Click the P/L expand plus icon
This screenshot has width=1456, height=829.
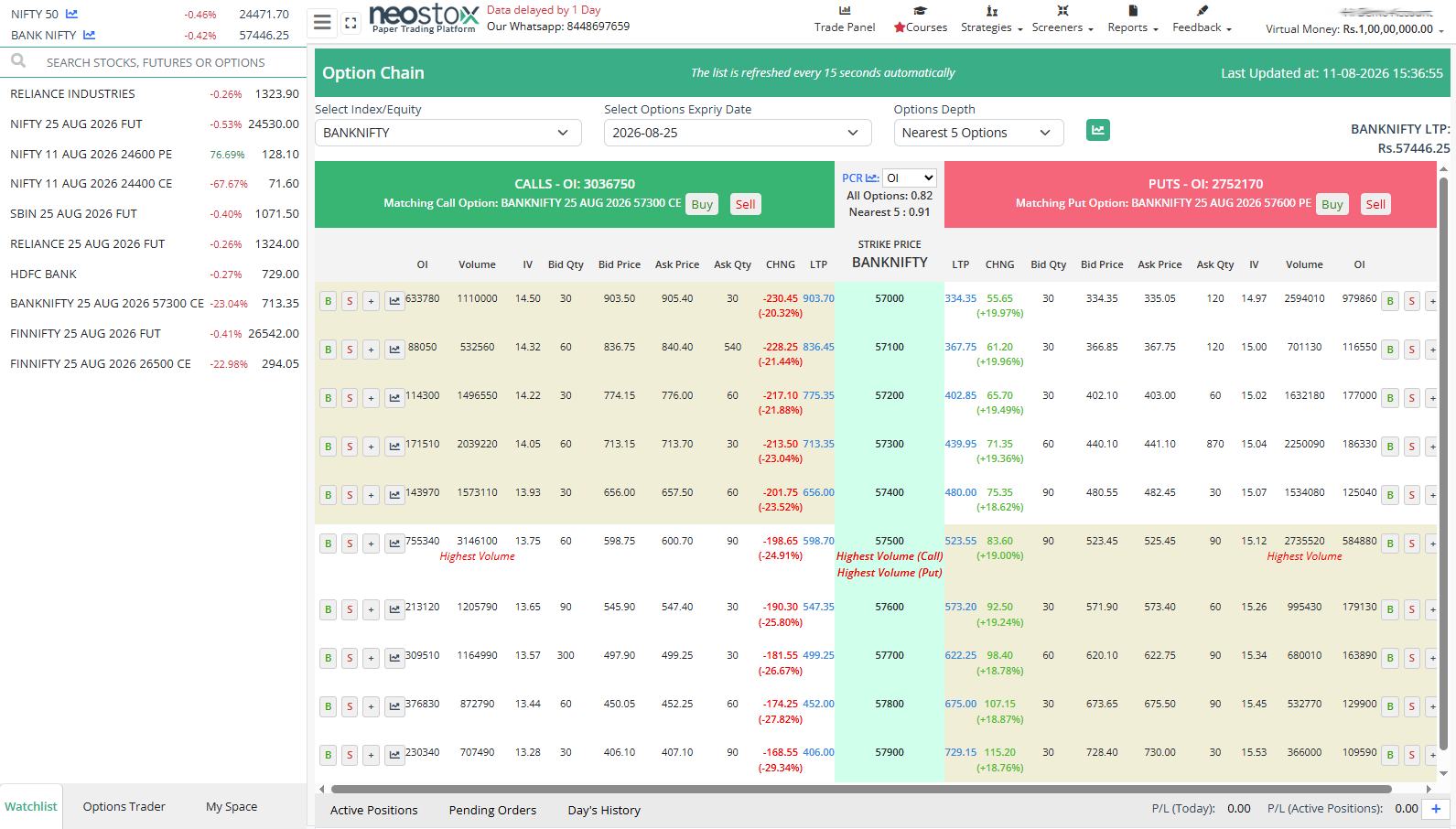click(x=1436, y=809)
